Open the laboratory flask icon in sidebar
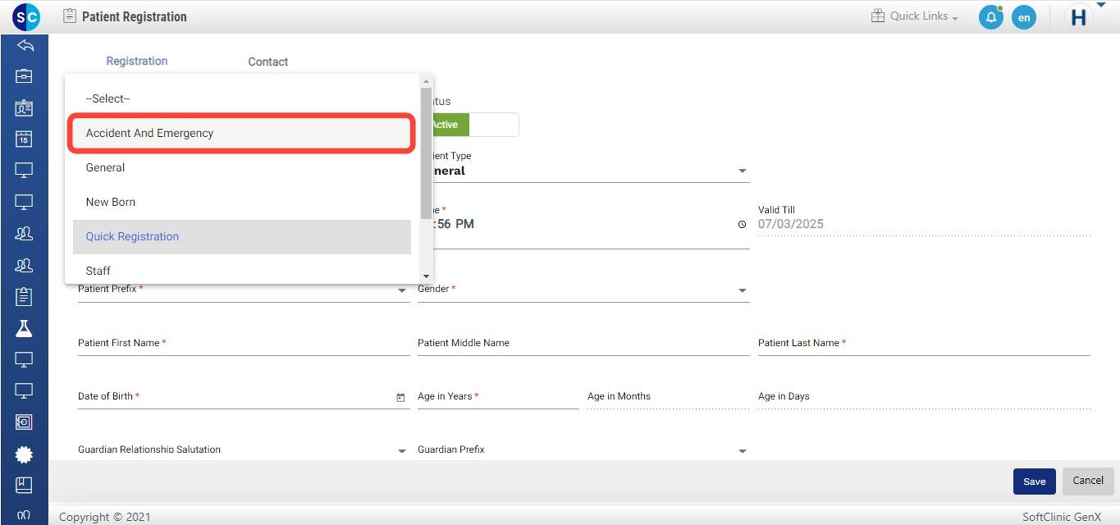Screen dimensions: 1120x525 24,328
